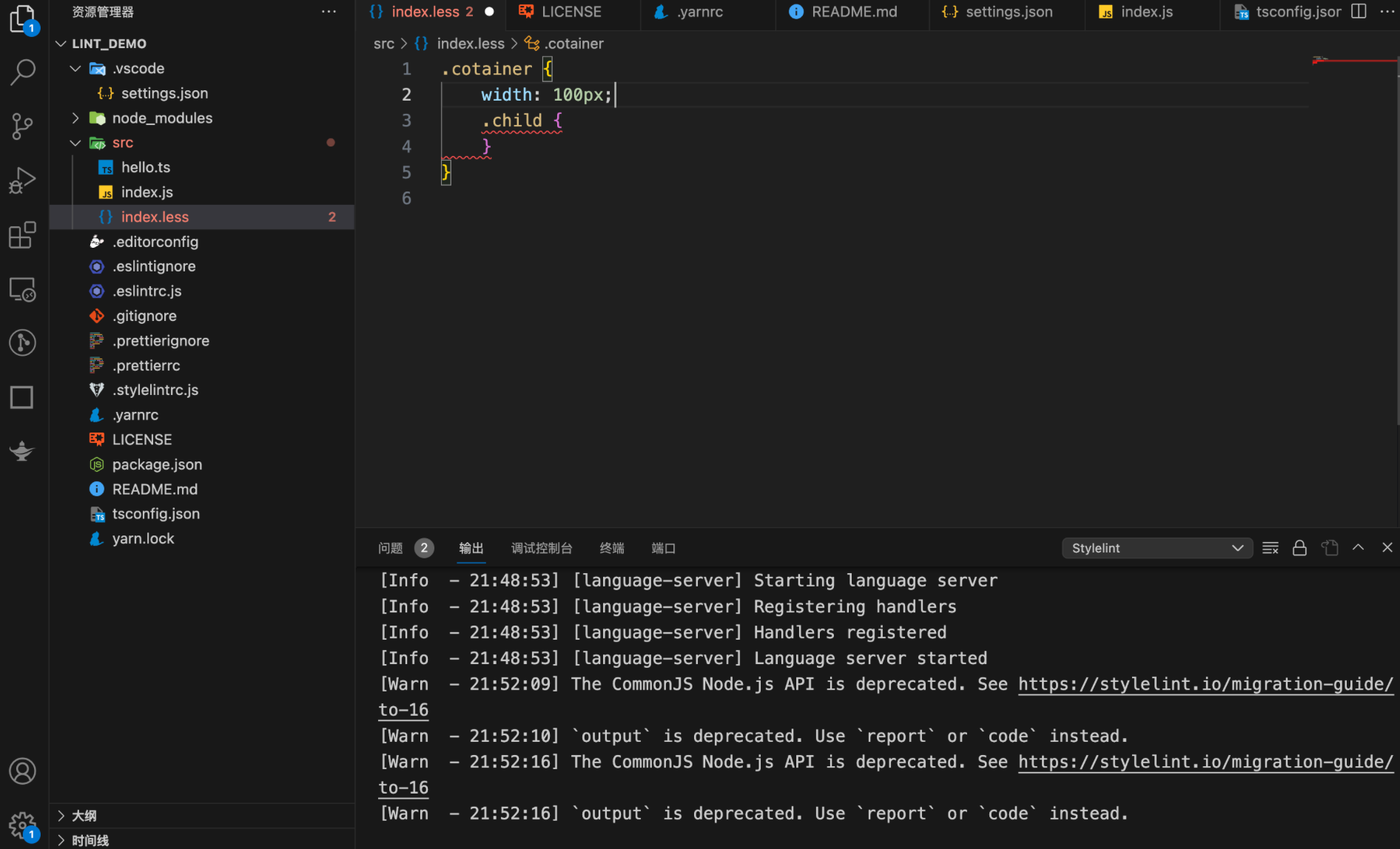Open the .gitignore file
Image resolution: width=1400 pixels, height=849 pixels.
tap(202, 316)
